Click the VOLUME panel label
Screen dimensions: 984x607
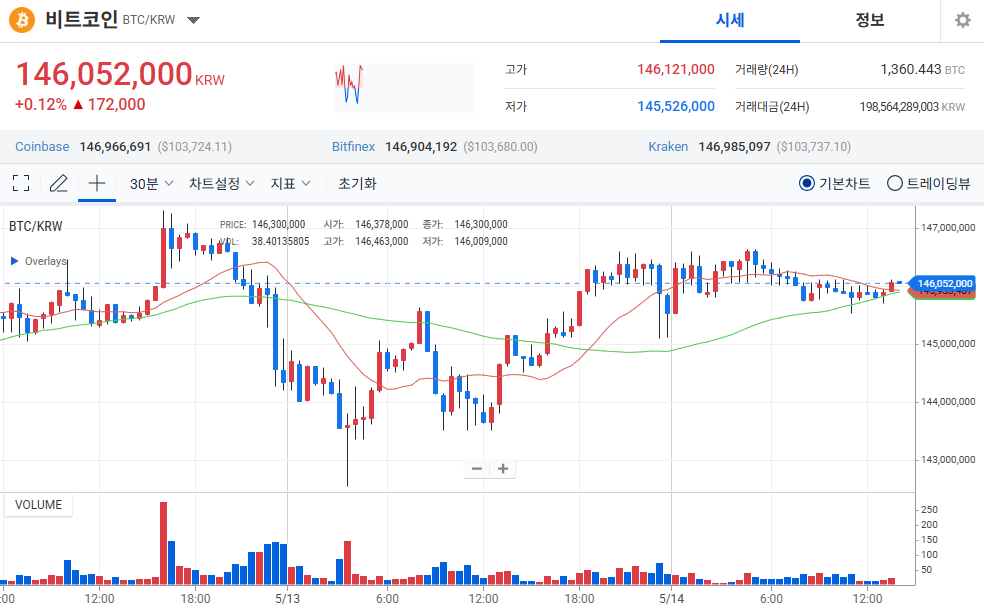pyautogui.click(x=38, y=505)
